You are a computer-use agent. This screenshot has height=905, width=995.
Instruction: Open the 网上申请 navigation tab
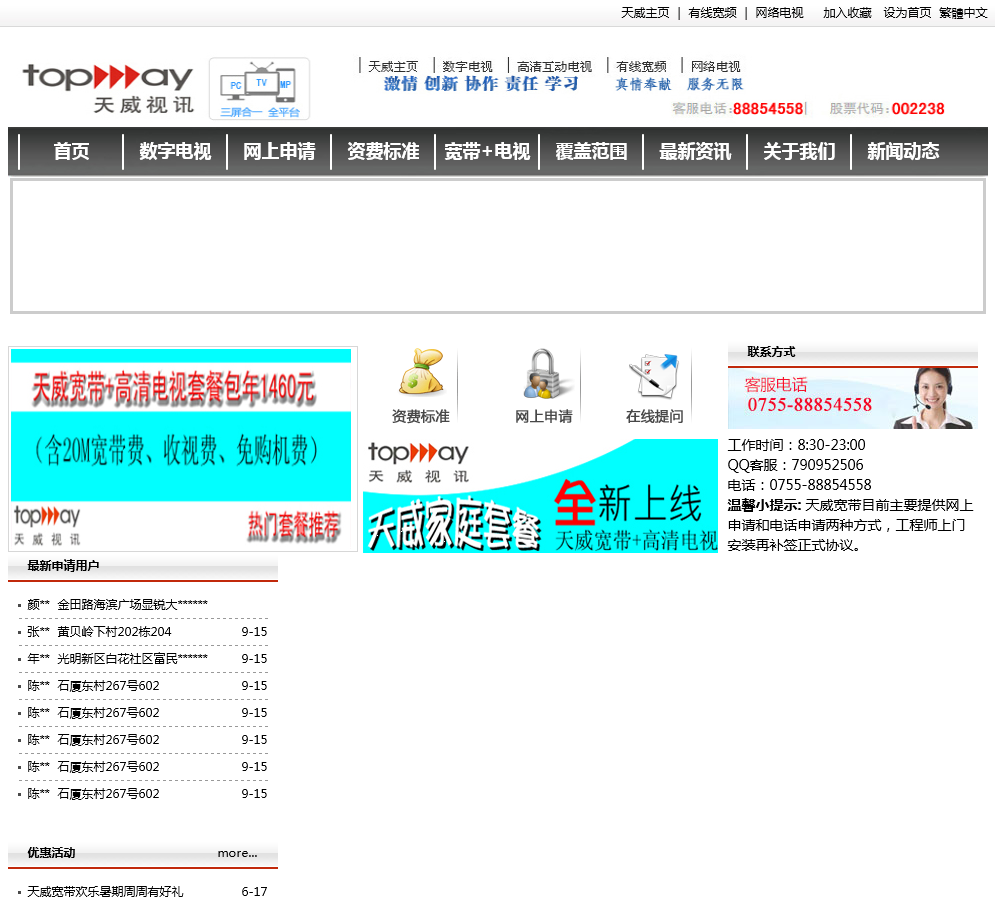click(279, 152)
